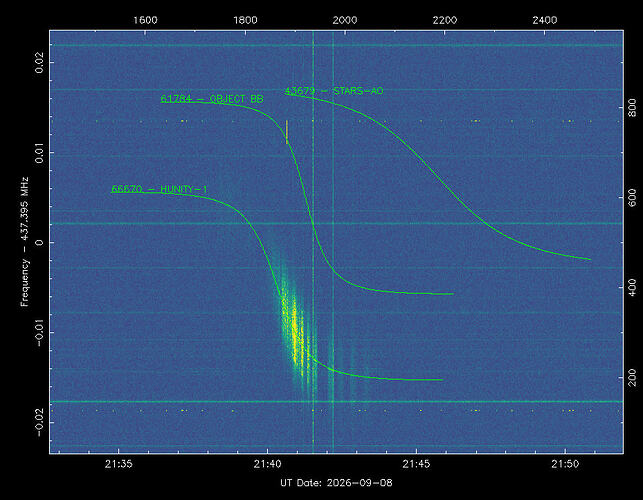Click the 600 right axis label

click(x=632, y=198)
